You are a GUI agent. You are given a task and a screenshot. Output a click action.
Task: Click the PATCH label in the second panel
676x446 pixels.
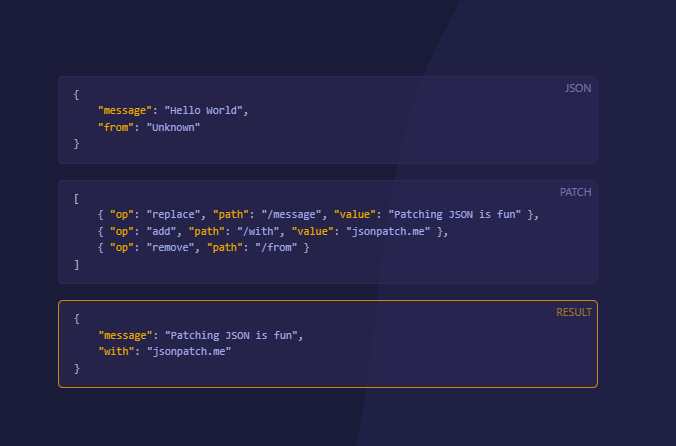575,192
